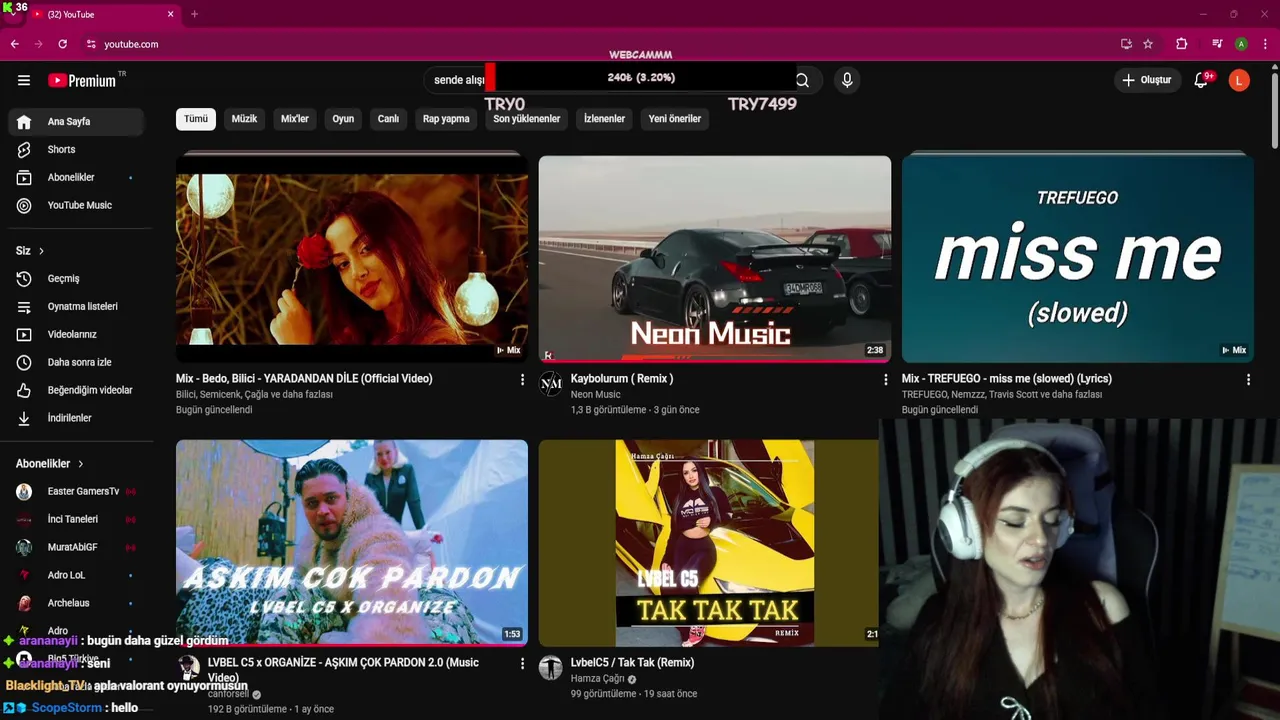Screen dimensions: 1280x720
Task: Go to Ana Sayfa in sidebar
Action: coord(77,121)
